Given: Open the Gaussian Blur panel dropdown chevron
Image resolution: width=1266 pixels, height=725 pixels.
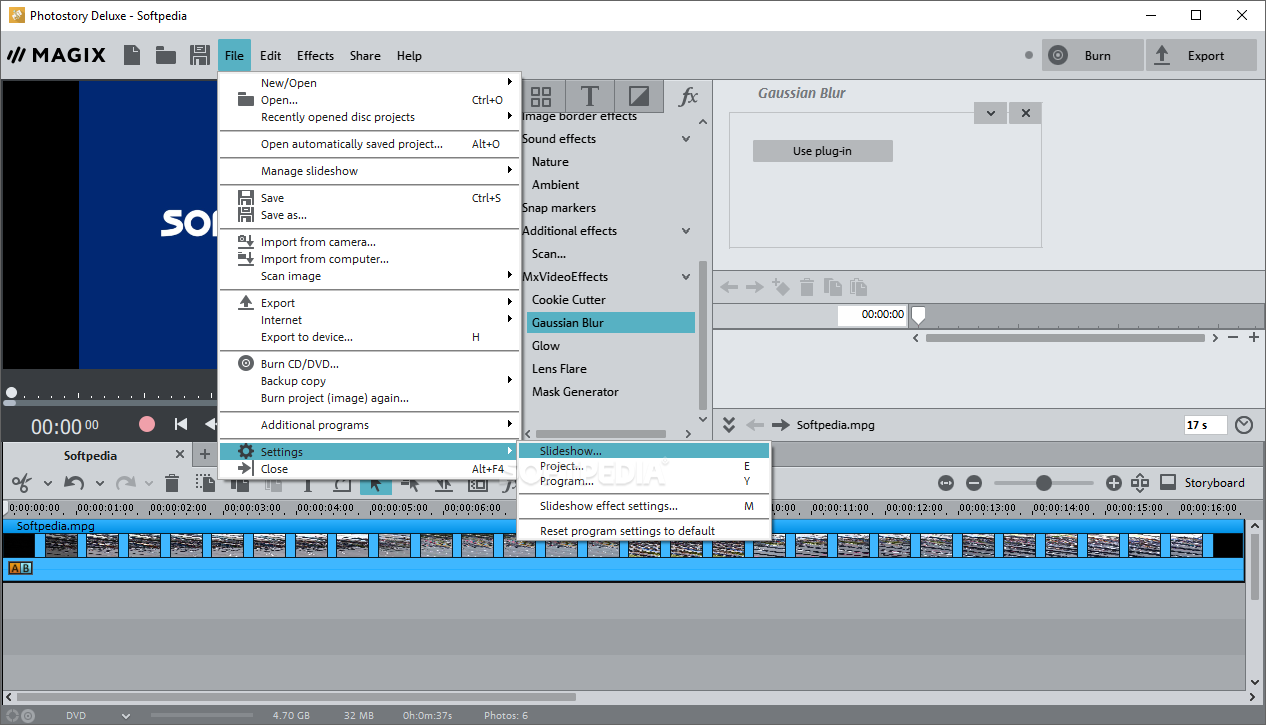Looking at the screenshot, I should click(x=990, y=113).
